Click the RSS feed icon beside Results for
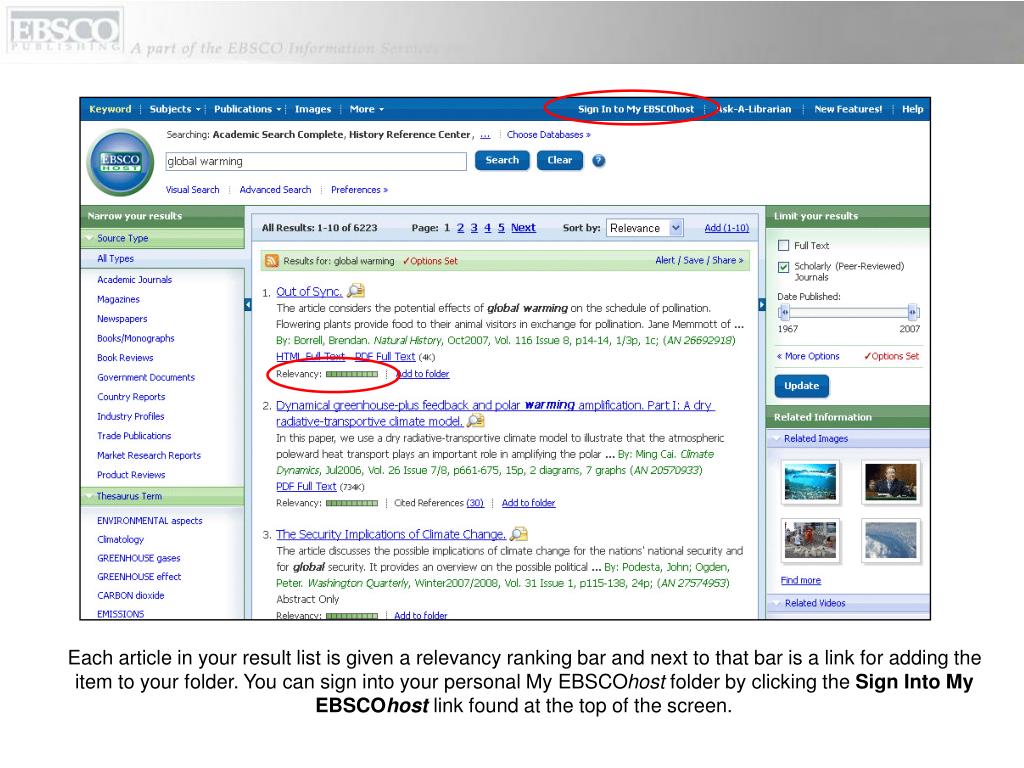Viewport: 1024px width, 768px height. coord(271,261)
